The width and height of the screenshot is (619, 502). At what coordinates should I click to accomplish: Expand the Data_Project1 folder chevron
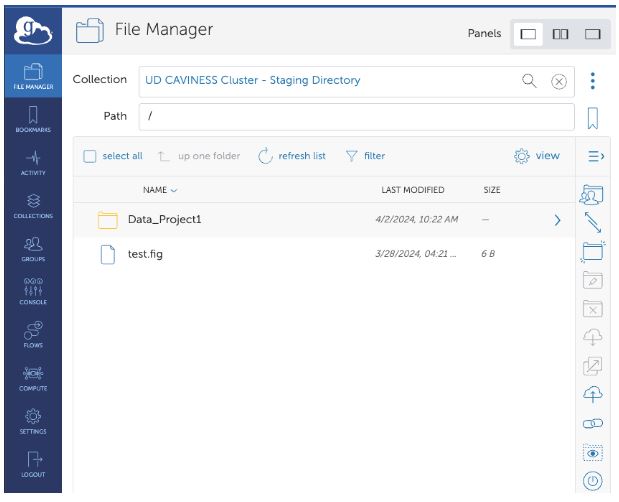pos(557,220)
